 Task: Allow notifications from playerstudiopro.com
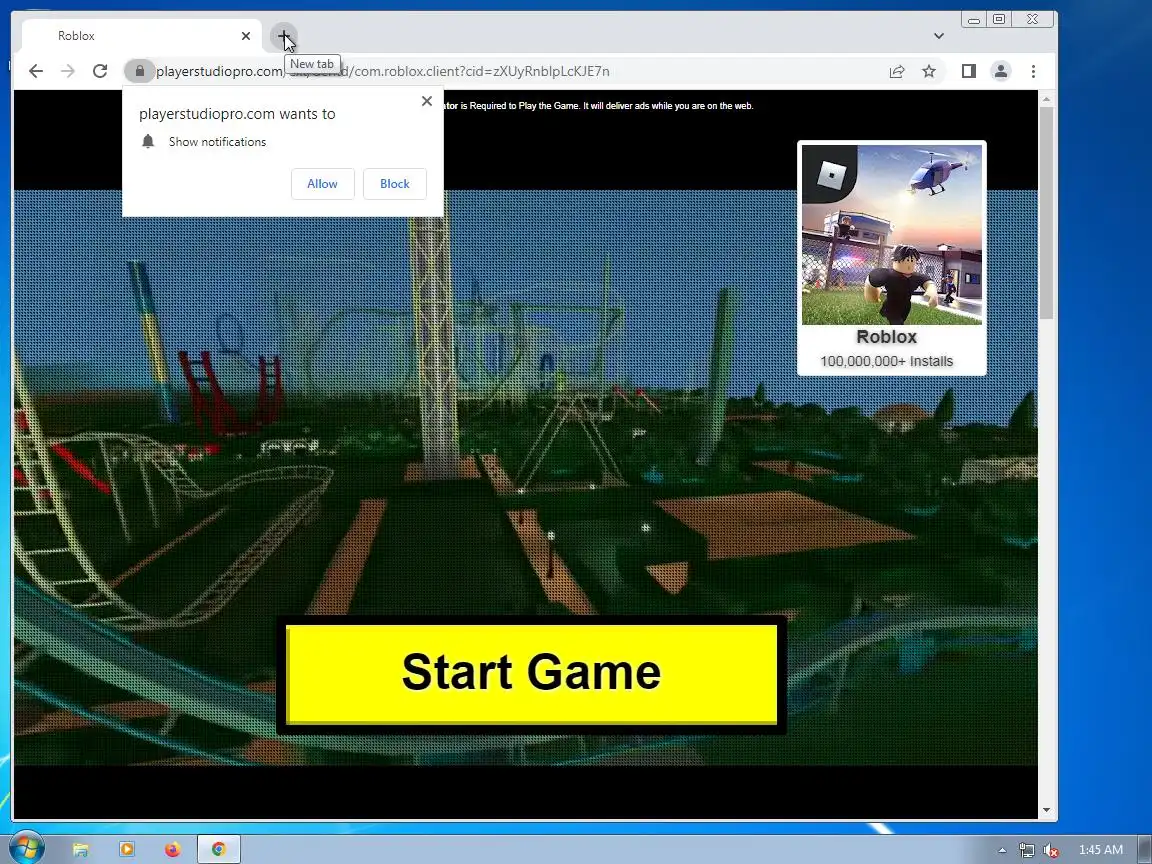[323, 184]
